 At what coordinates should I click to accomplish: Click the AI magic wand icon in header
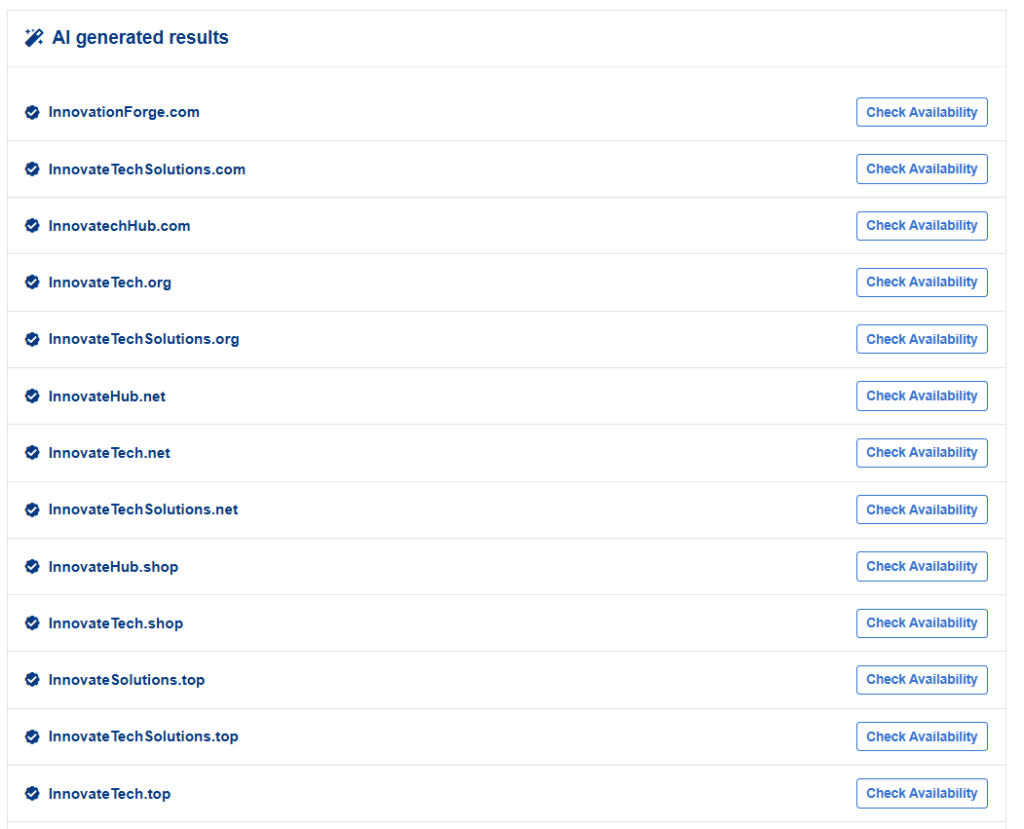34,38
